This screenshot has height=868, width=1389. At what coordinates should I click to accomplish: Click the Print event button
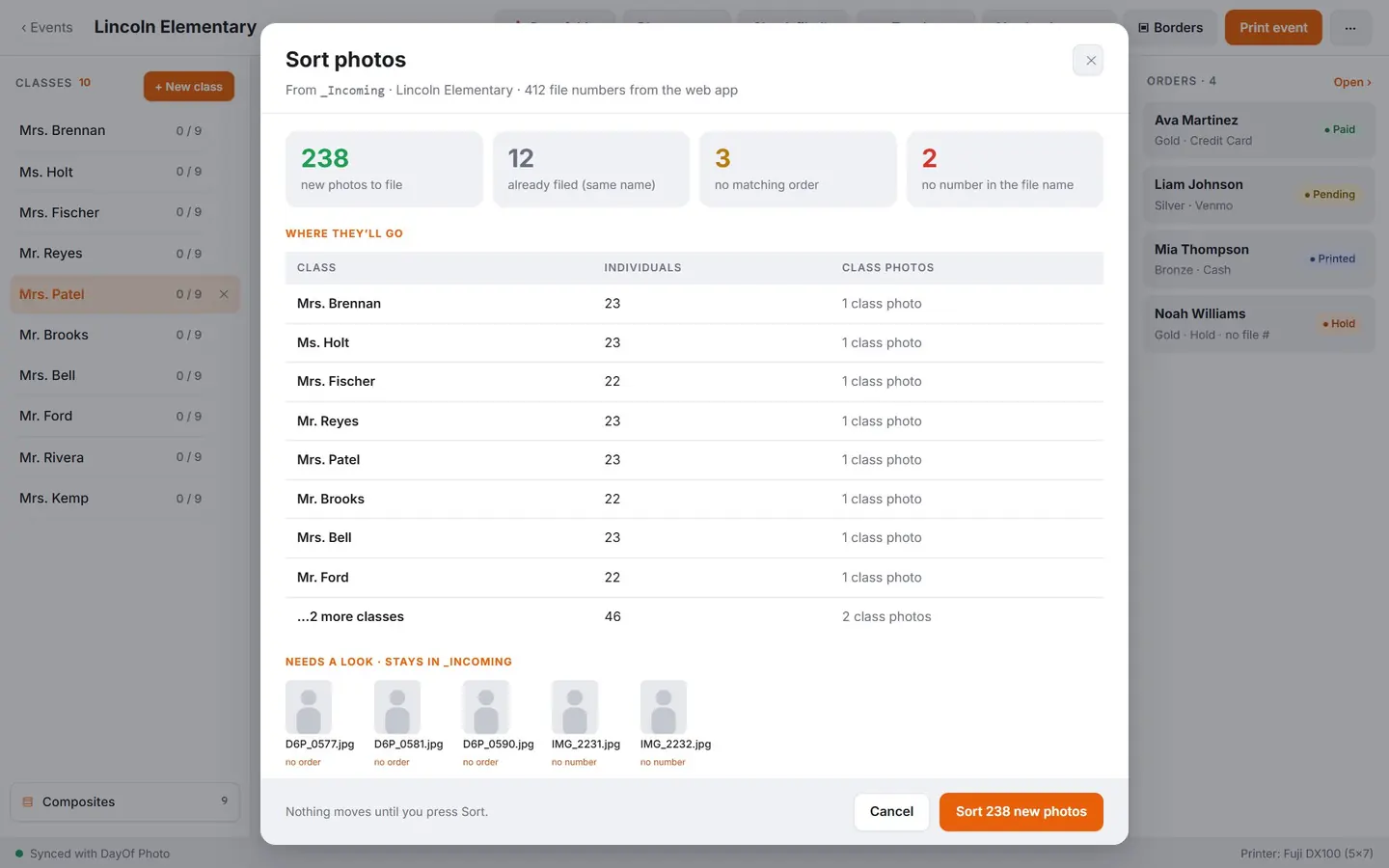(x=1273, y=28)
